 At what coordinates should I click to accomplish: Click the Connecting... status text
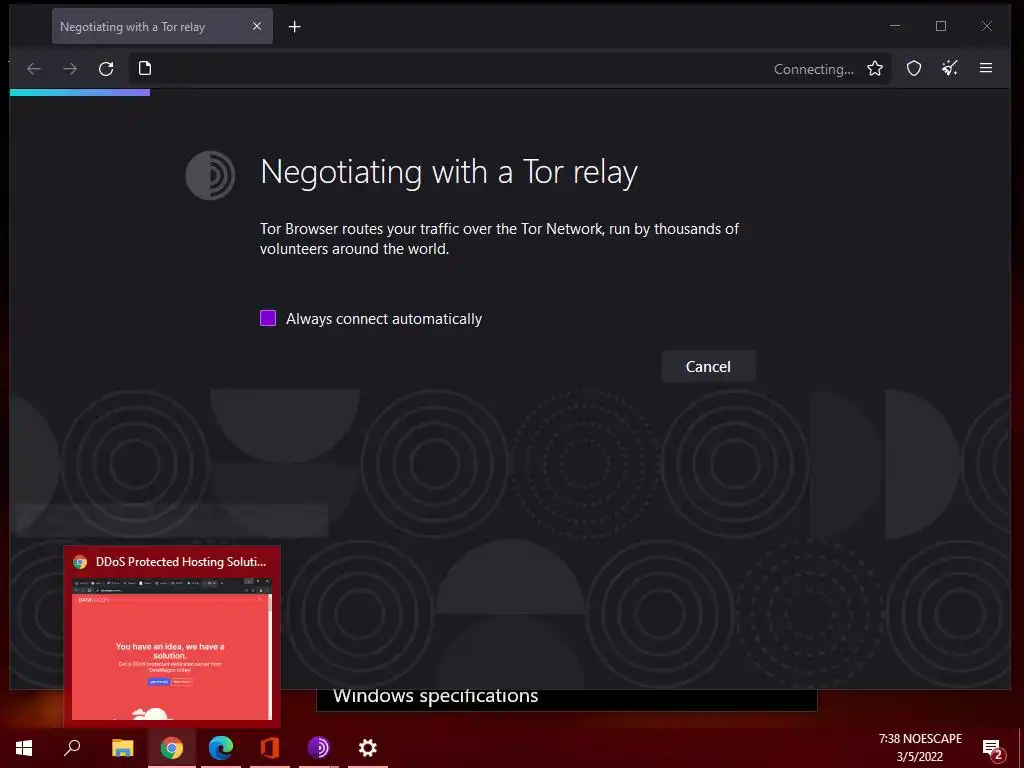tap(814, 69)
